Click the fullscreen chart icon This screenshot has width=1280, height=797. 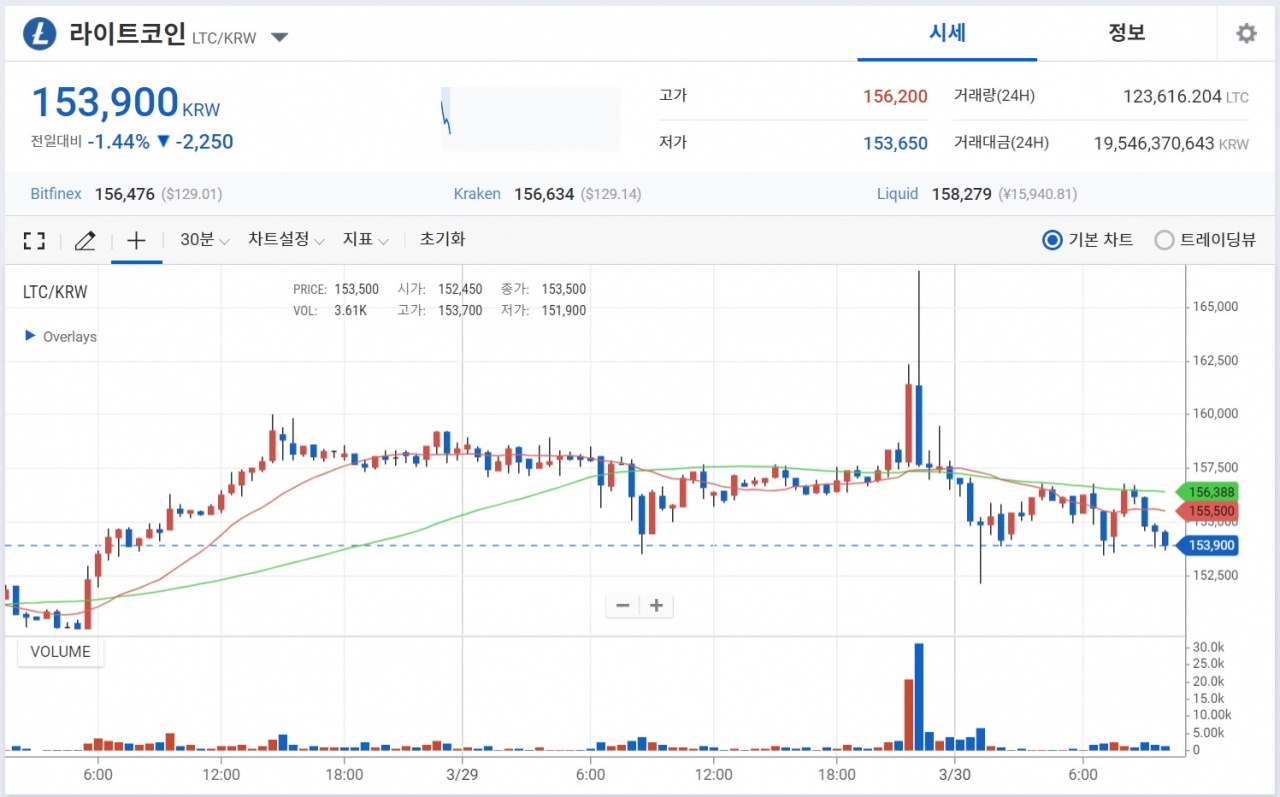coord(34,241)
